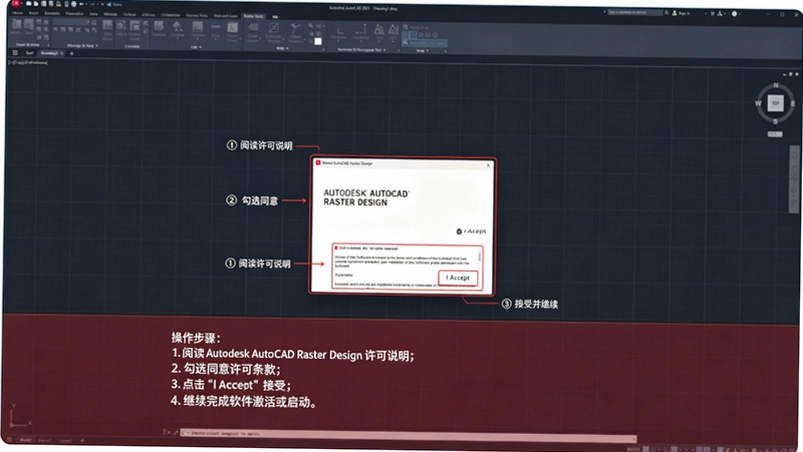803x452 pixels.
Task: Click the Match tool in Correlate panel
Action: [x=121, y=29]
